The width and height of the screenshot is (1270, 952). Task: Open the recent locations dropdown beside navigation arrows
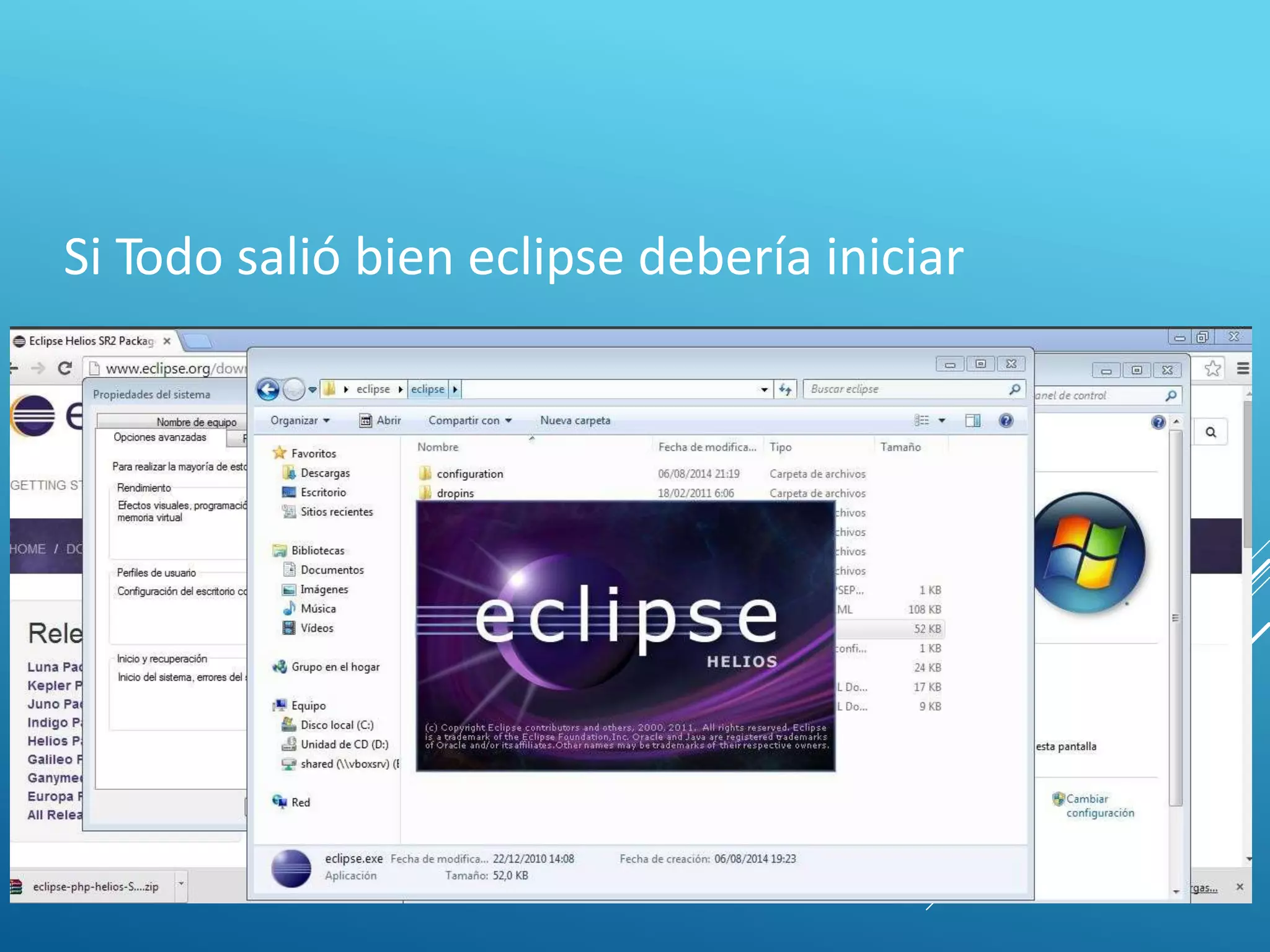pyautogui.click(x=313, y=390)
